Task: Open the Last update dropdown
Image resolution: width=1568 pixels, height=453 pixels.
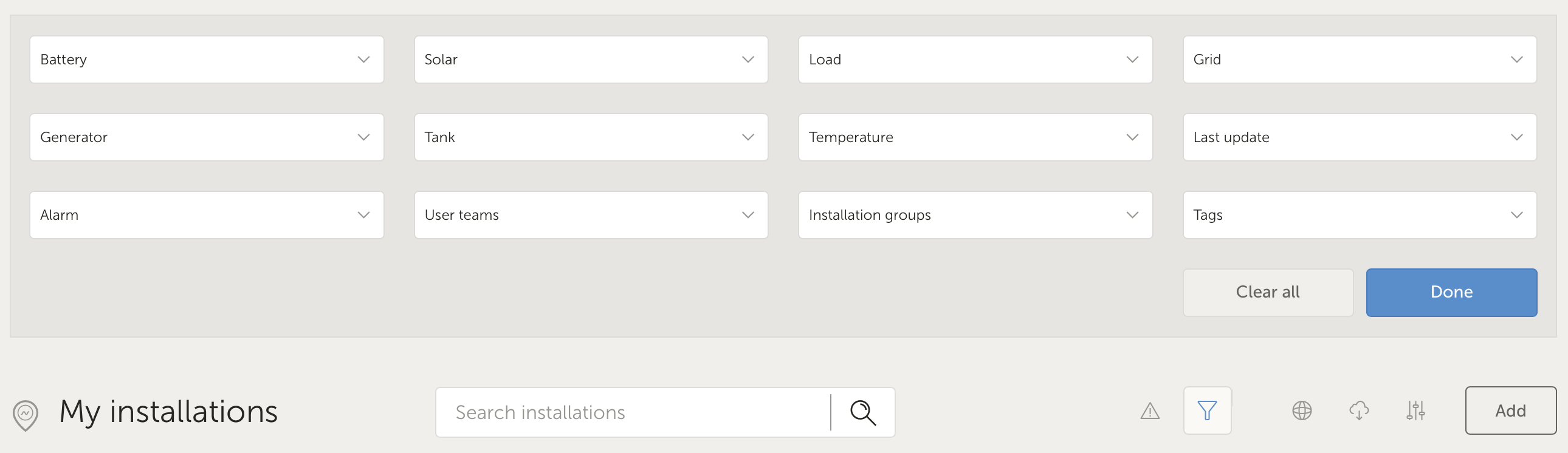Action: [x=1359, y=137]
